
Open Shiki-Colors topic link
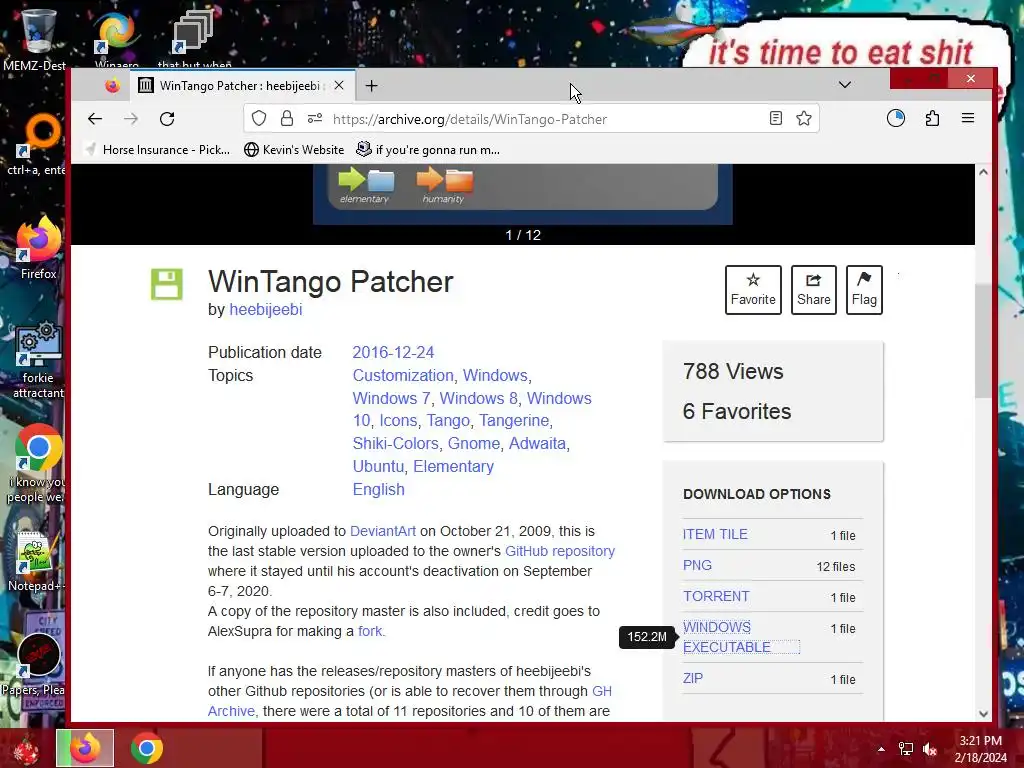395,443
